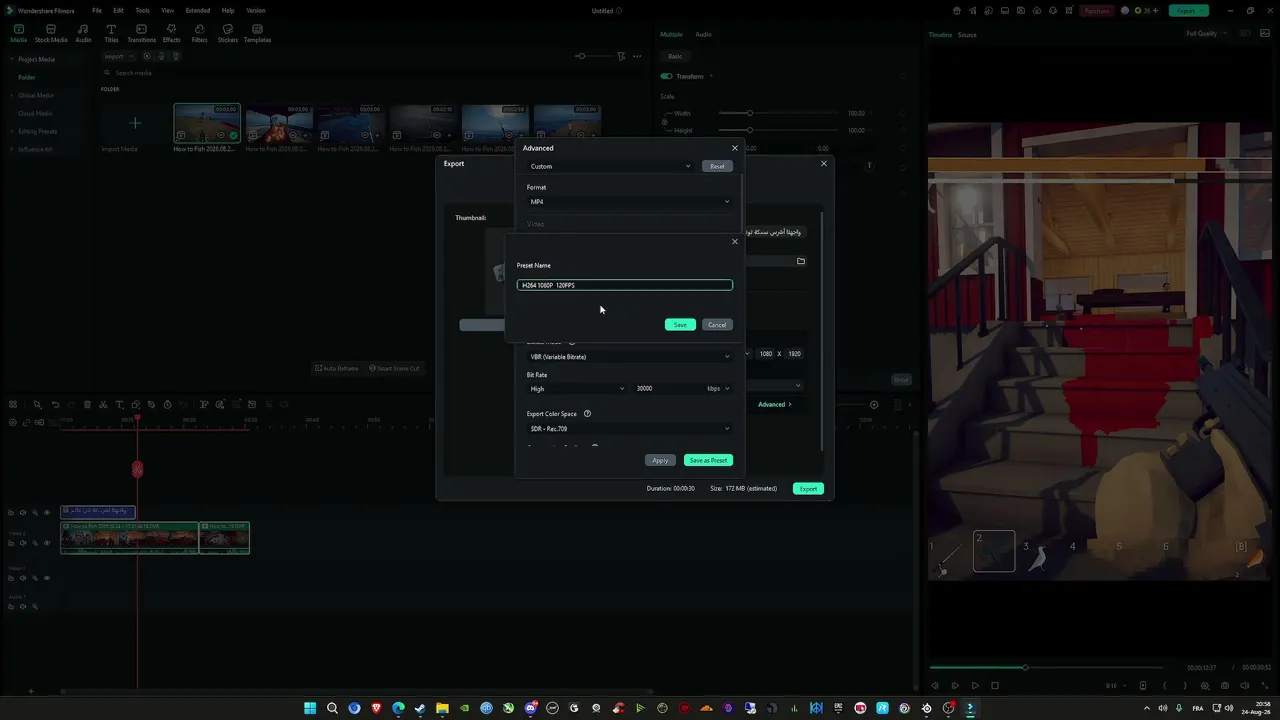Click the preview stop square button
The image size is (1280, 720).
pyautogui.click(x=995, y=686)
